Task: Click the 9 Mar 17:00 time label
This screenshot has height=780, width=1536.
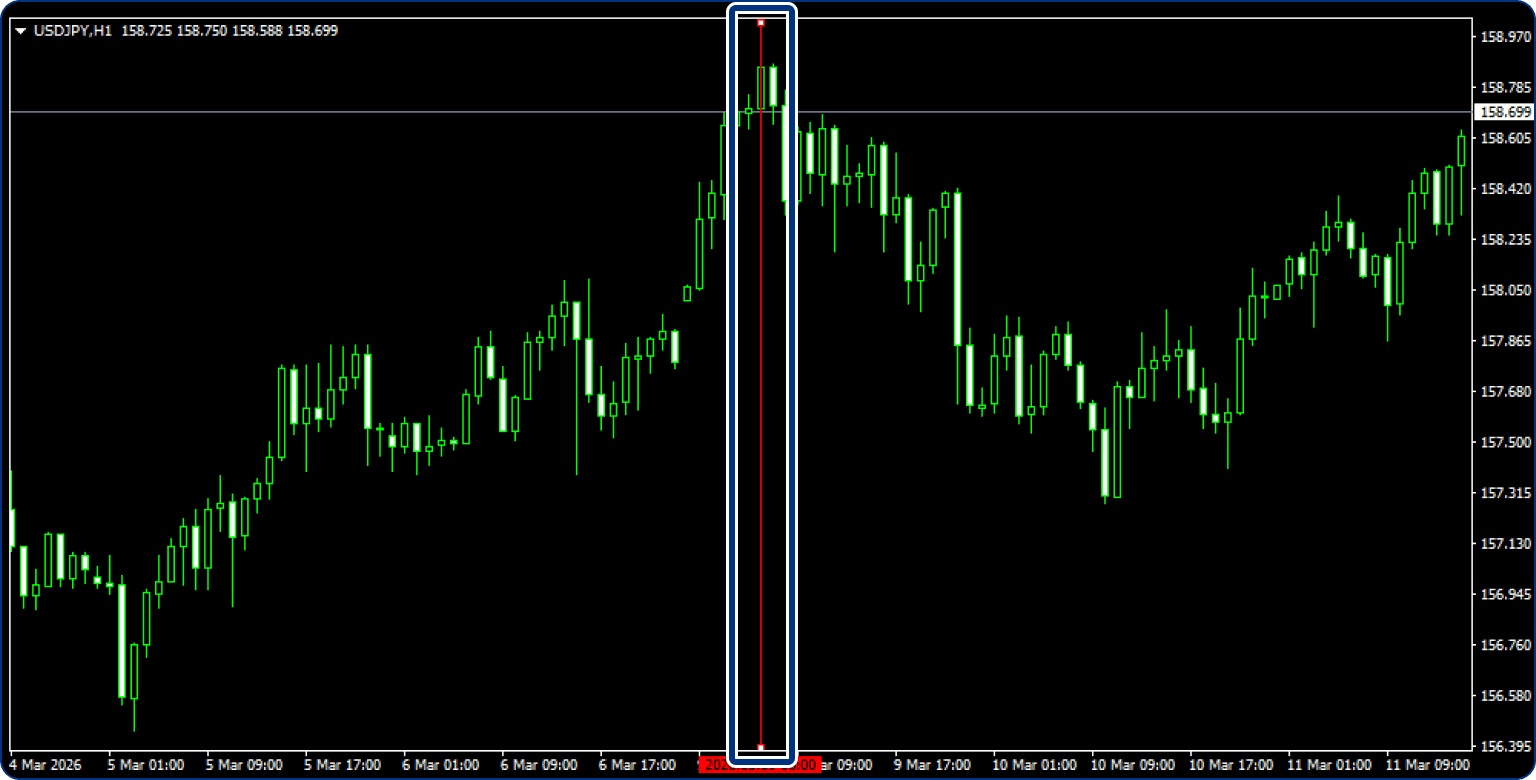Action: tap(932, 765)
